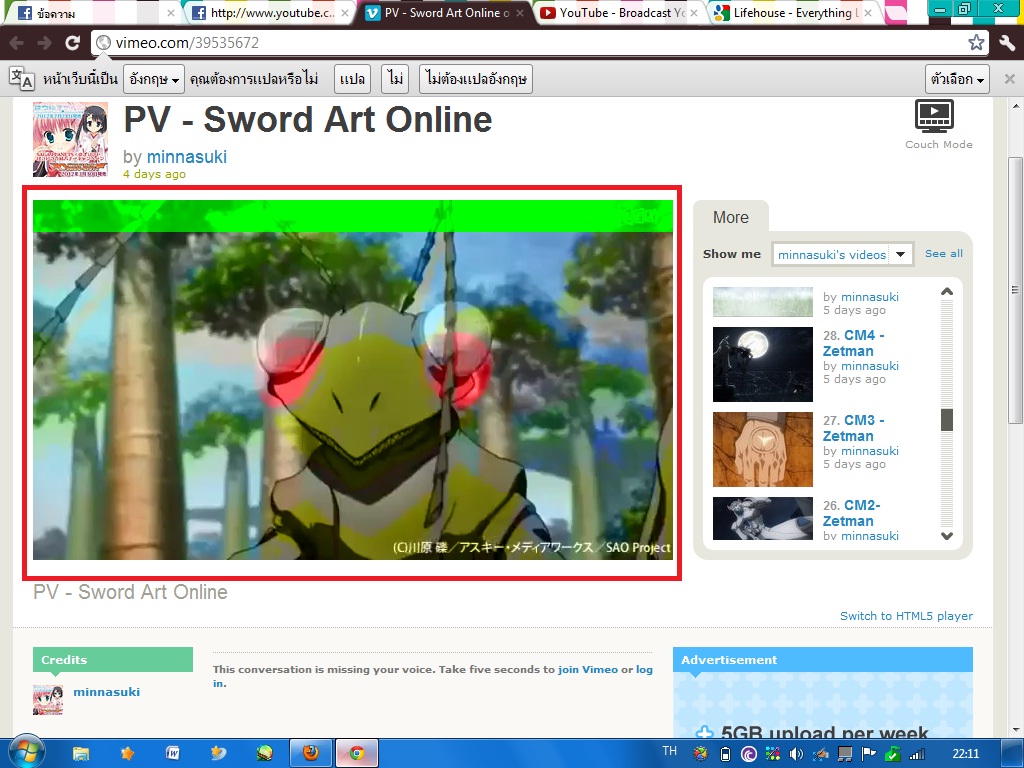Click the Show desktop button
This screenshot has height=768, width=1024.
(x=1010, y=753)
